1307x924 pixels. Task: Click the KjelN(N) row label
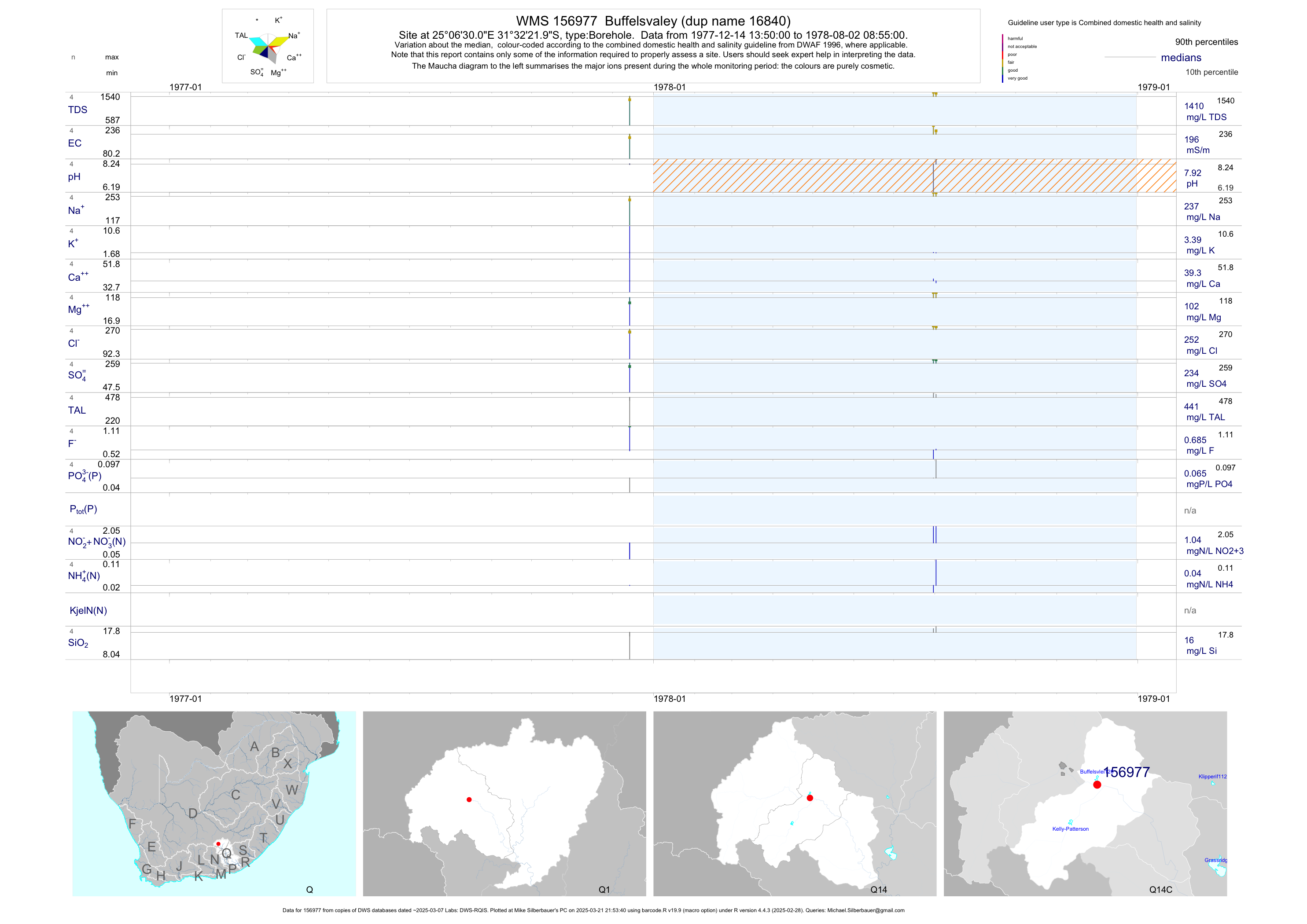click(88, 611)
